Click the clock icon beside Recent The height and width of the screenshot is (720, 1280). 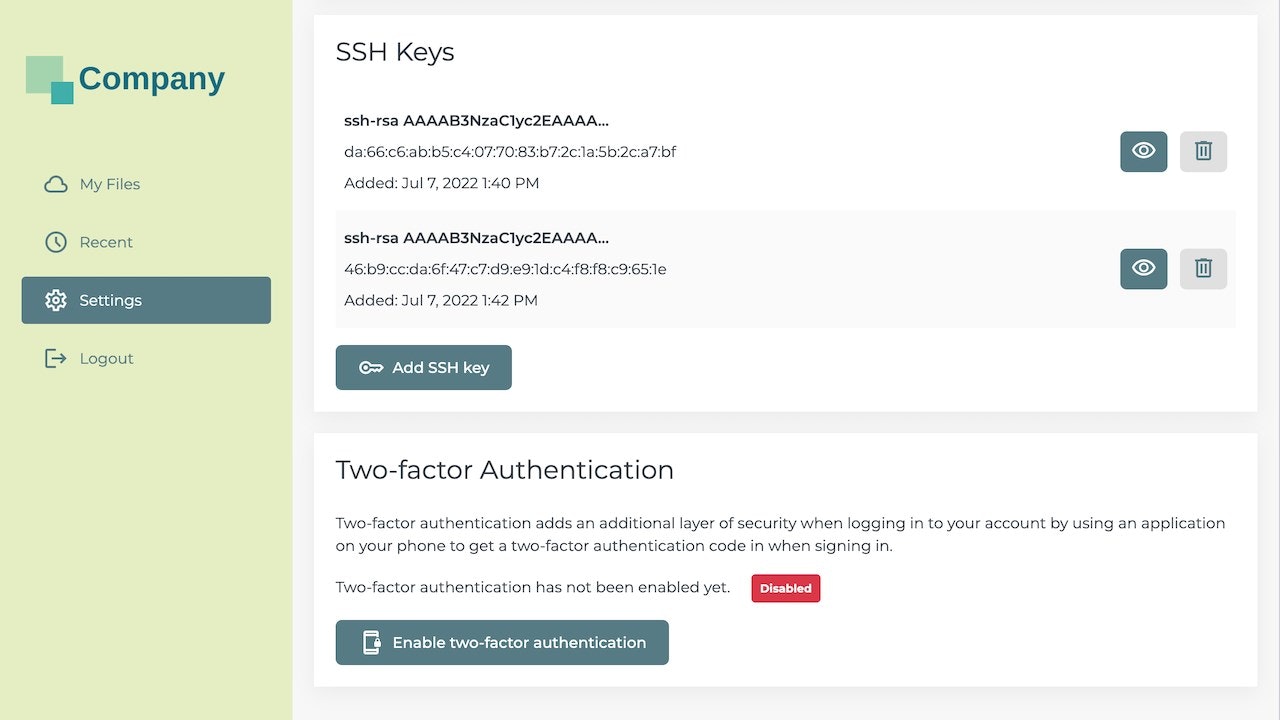pos(56,242)
